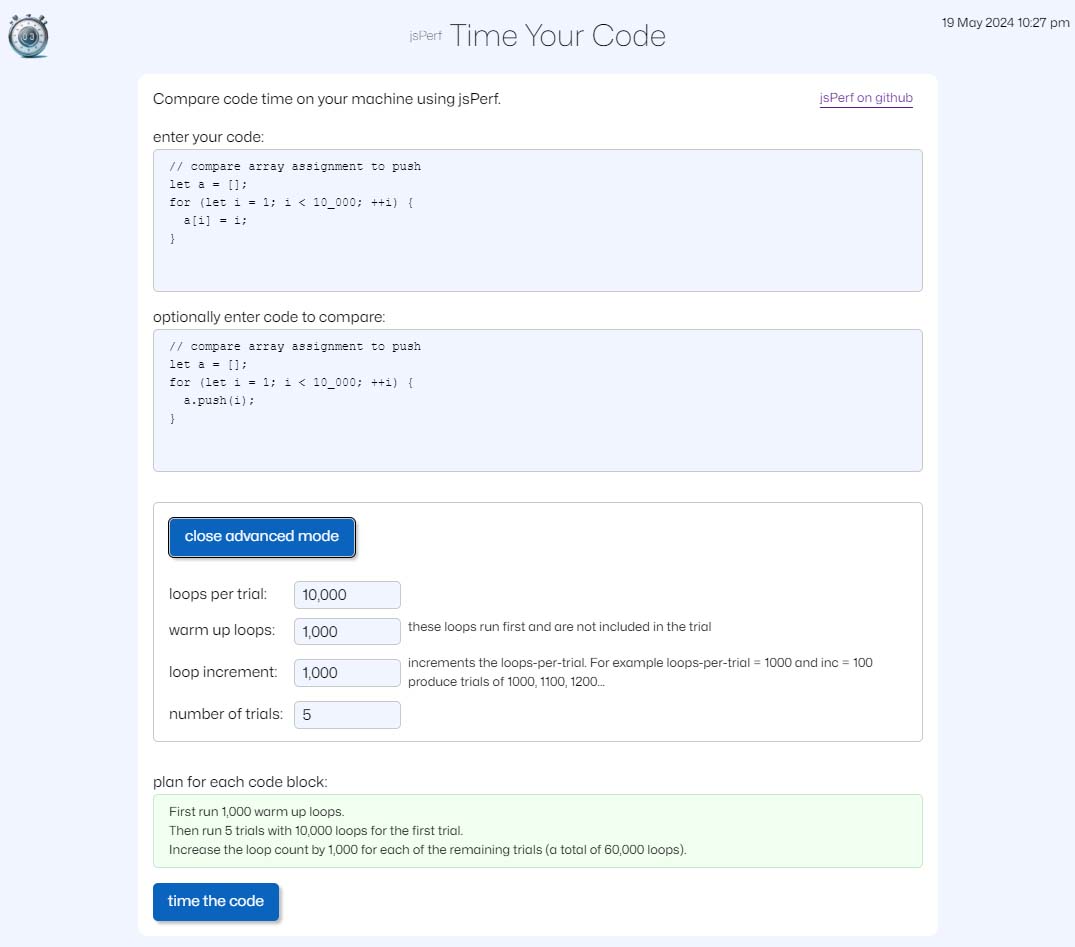The height and width of the screenshot is (947, 1075).
Task: Click the 'a.push(i);' code line
Action: click(x=219, y=400)
